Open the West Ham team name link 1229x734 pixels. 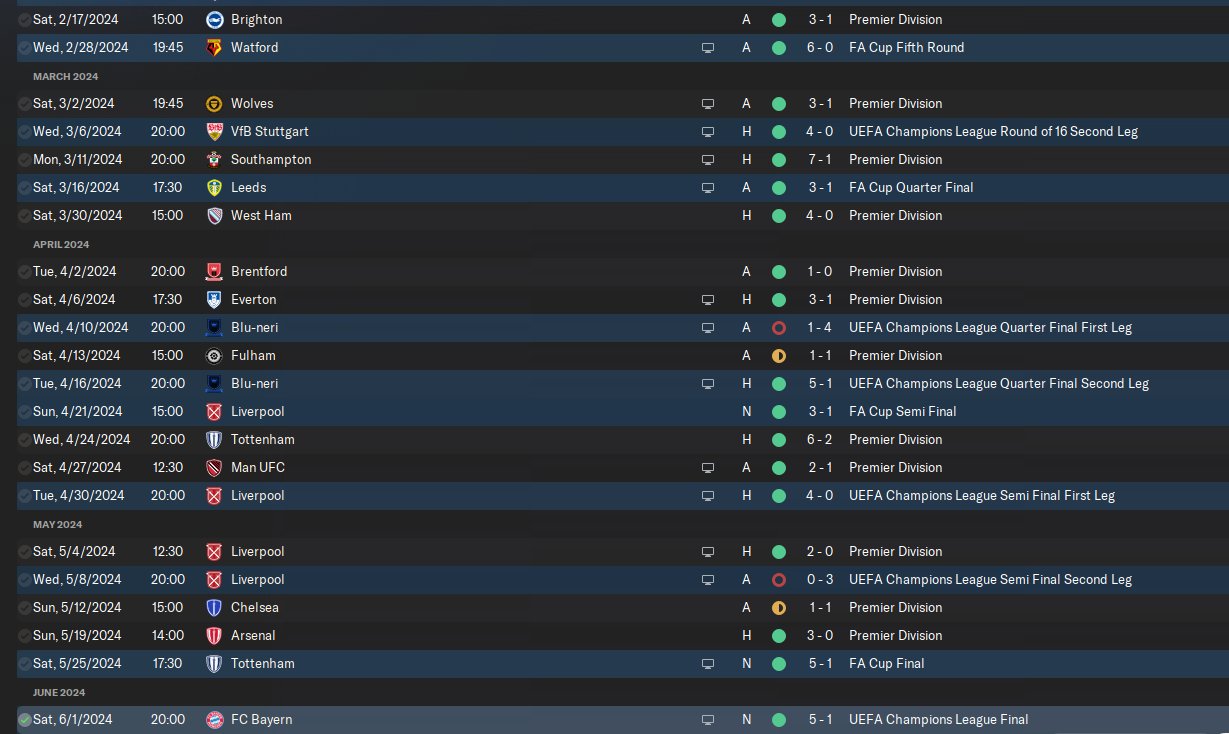[261, 215]
